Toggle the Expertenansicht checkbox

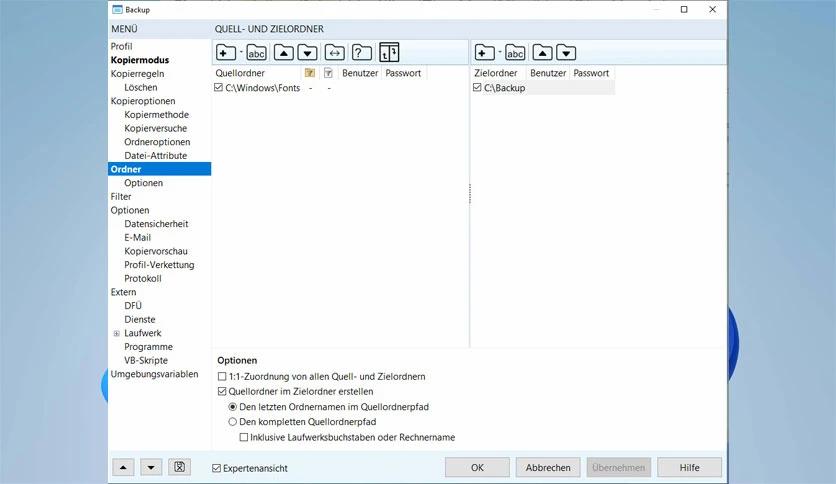216,468
